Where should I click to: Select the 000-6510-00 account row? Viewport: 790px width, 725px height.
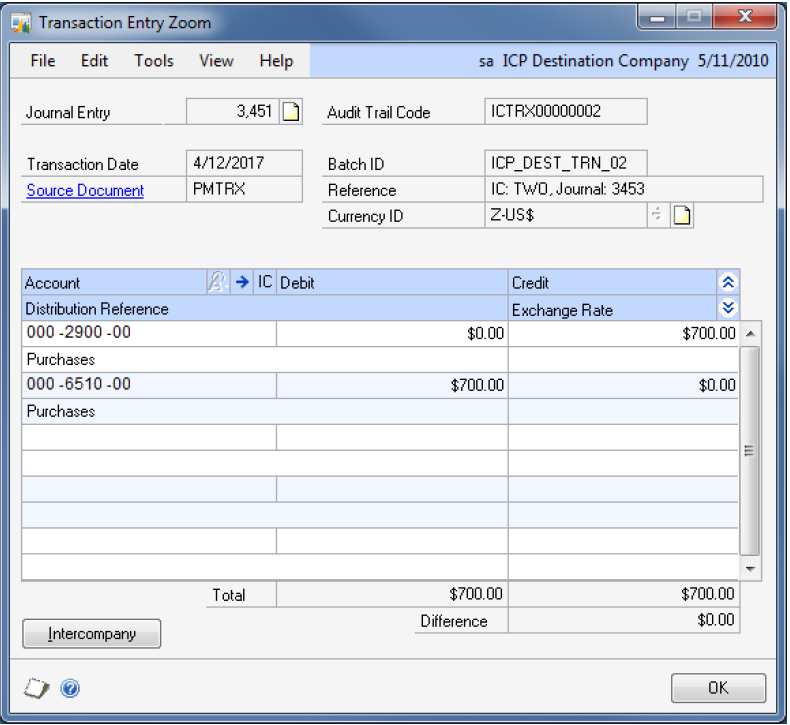pyautogui.click(x=148, y=385)
